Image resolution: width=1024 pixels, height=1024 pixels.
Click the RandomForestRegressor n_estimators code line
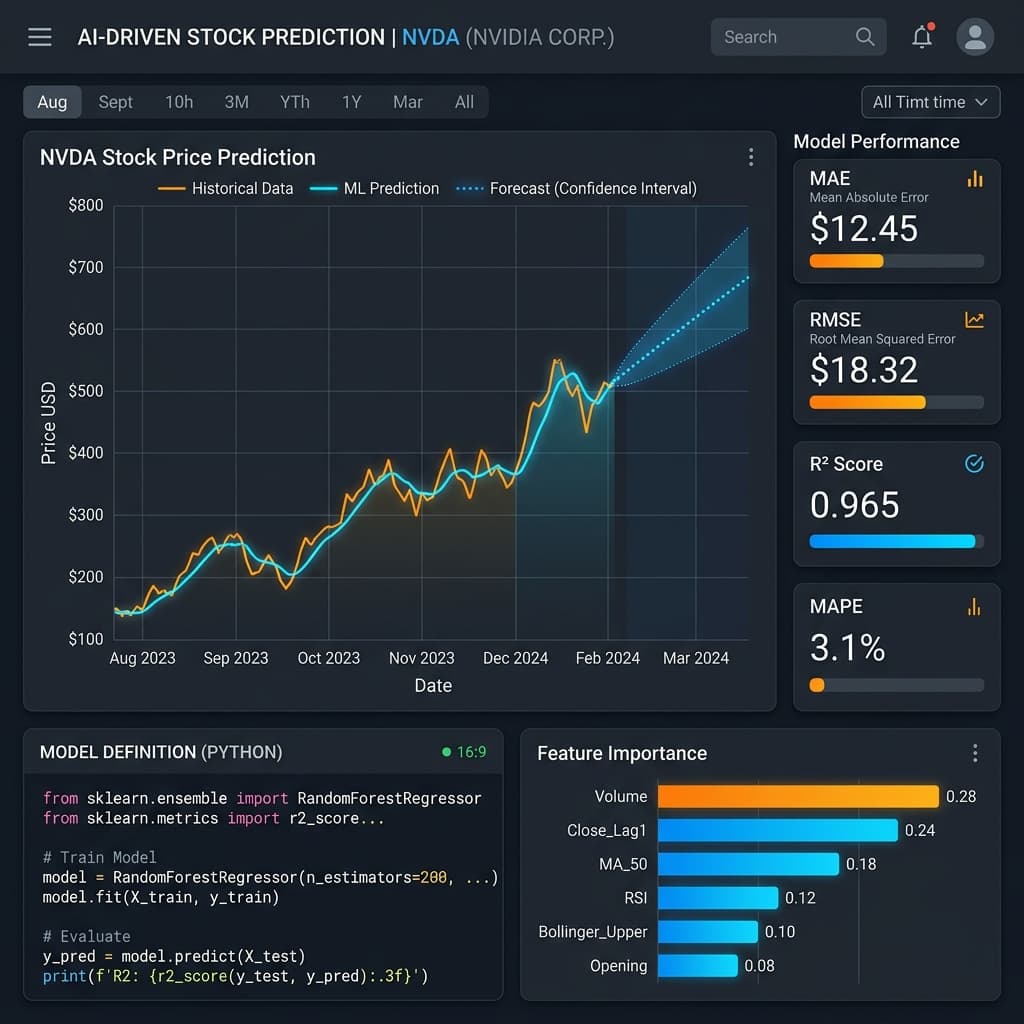pos(270,877)
